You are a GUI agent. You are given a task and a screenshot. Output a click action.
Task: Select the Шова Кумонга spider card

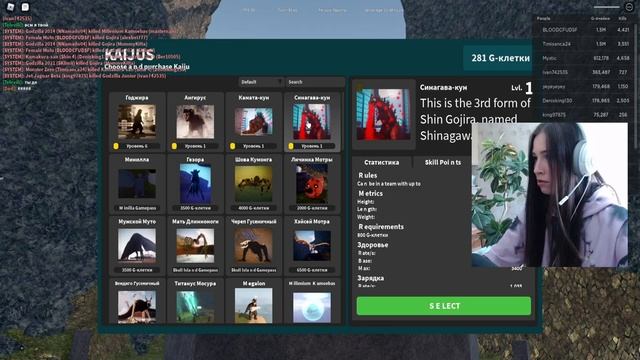coord(253,184)
